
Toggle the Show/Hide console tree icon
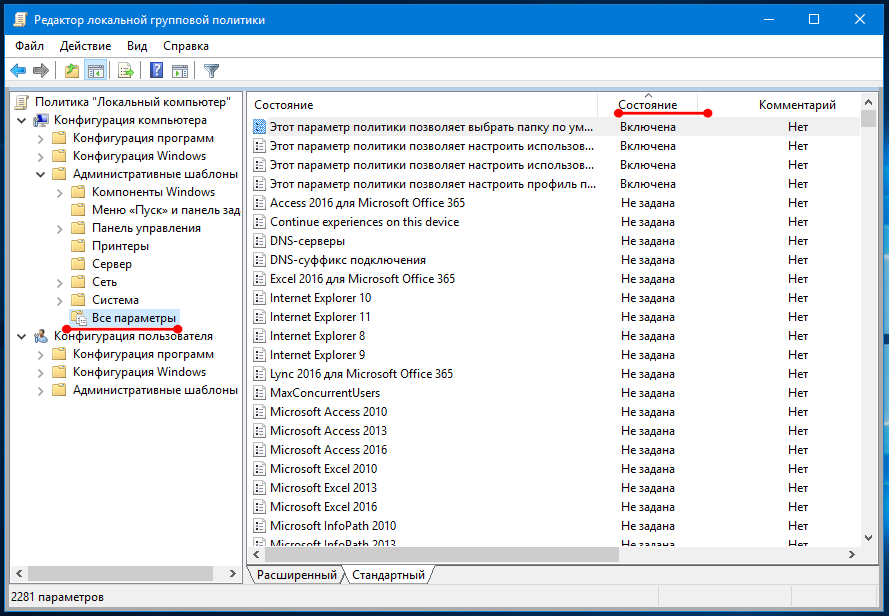coord(95,71)
